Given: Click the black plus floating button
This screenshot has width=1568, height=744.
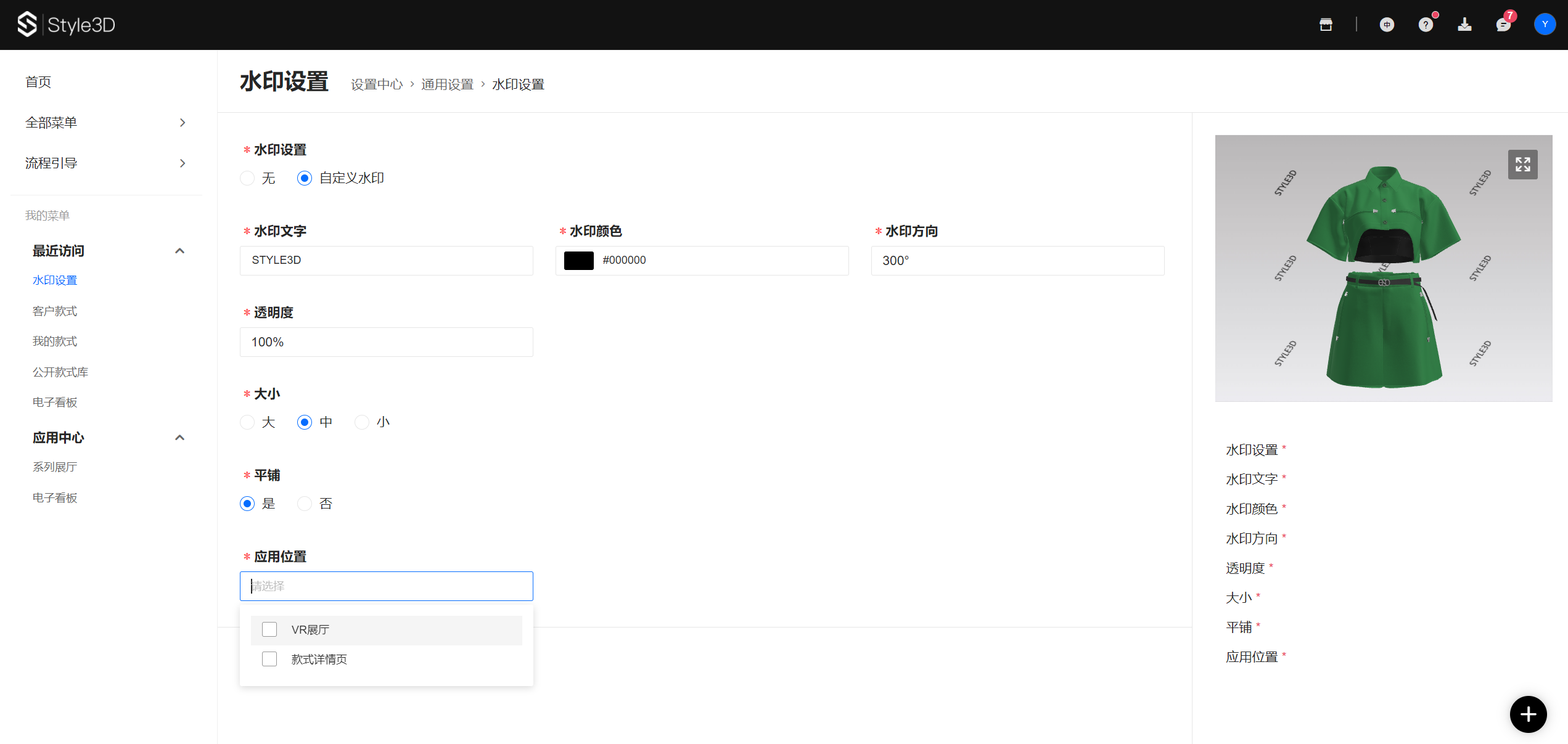Looking at the screenshot, I should coord(1528,714).
